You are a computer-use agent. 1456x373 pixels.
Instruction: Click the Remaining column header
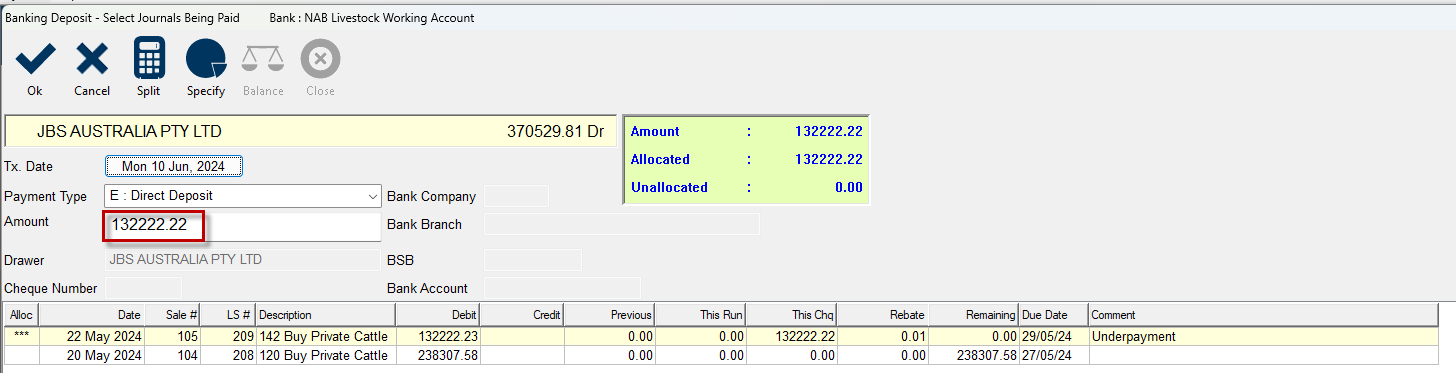point(972,315)
